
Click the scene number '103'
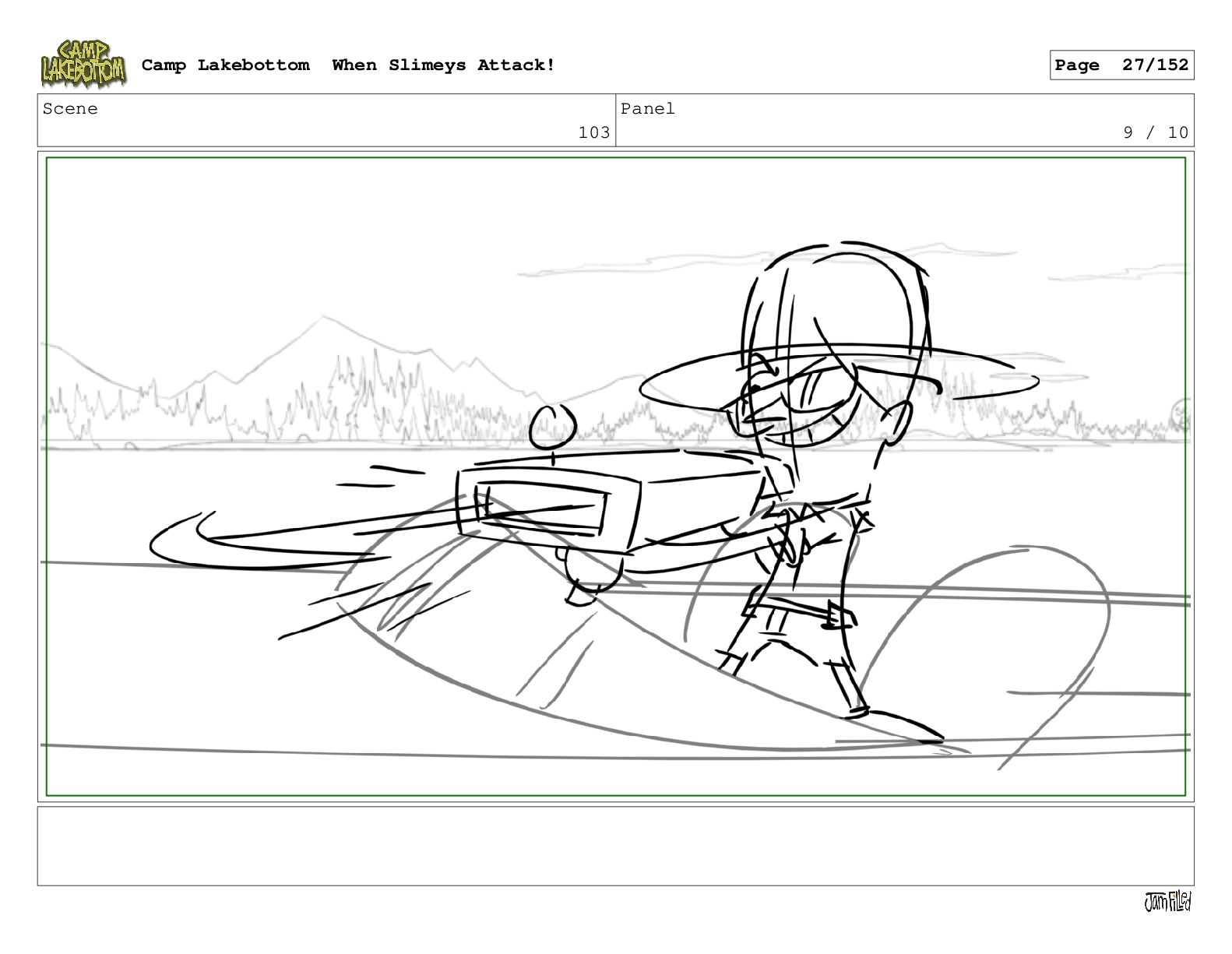[594, 133]
